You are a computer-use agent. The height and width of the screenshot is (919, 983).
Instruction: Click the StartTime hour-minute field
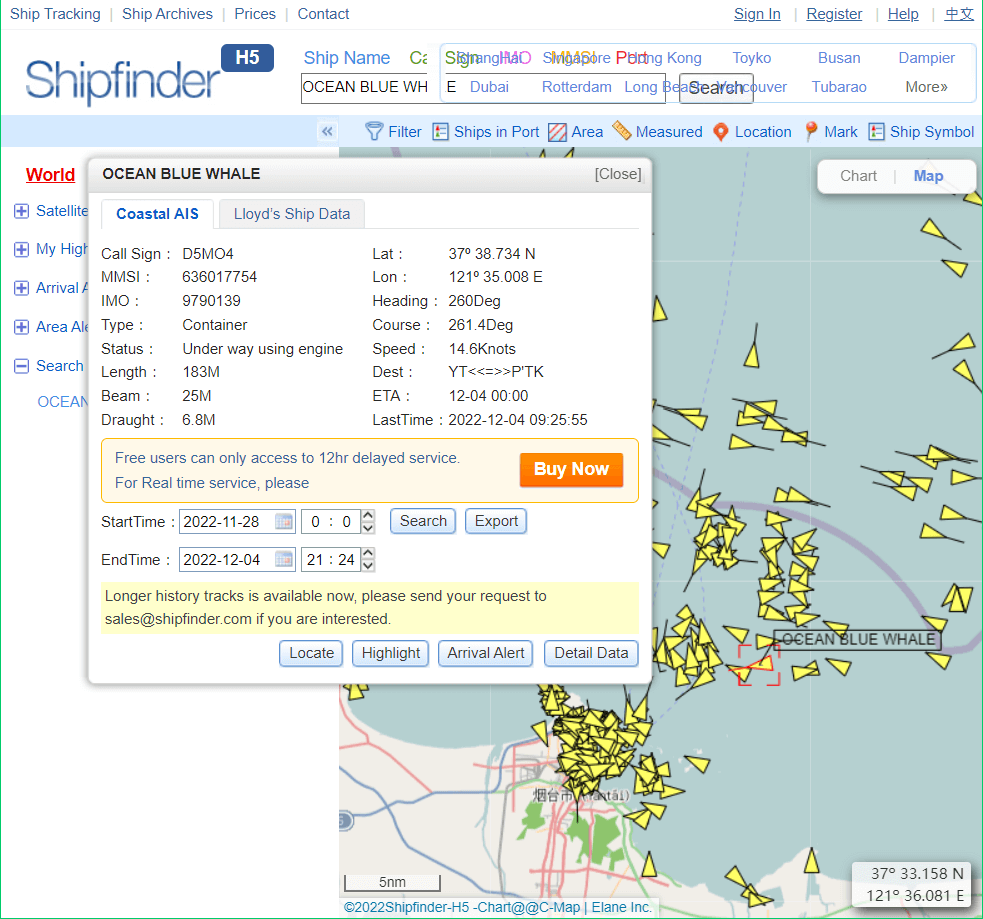331,522
